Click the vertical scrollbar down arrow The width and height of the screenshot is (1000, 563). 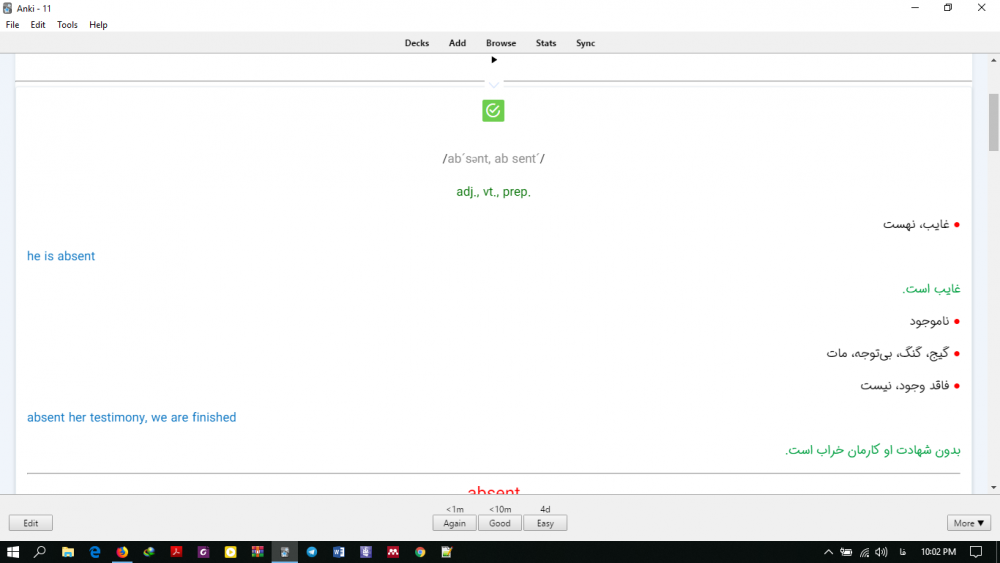click(993, 487)
